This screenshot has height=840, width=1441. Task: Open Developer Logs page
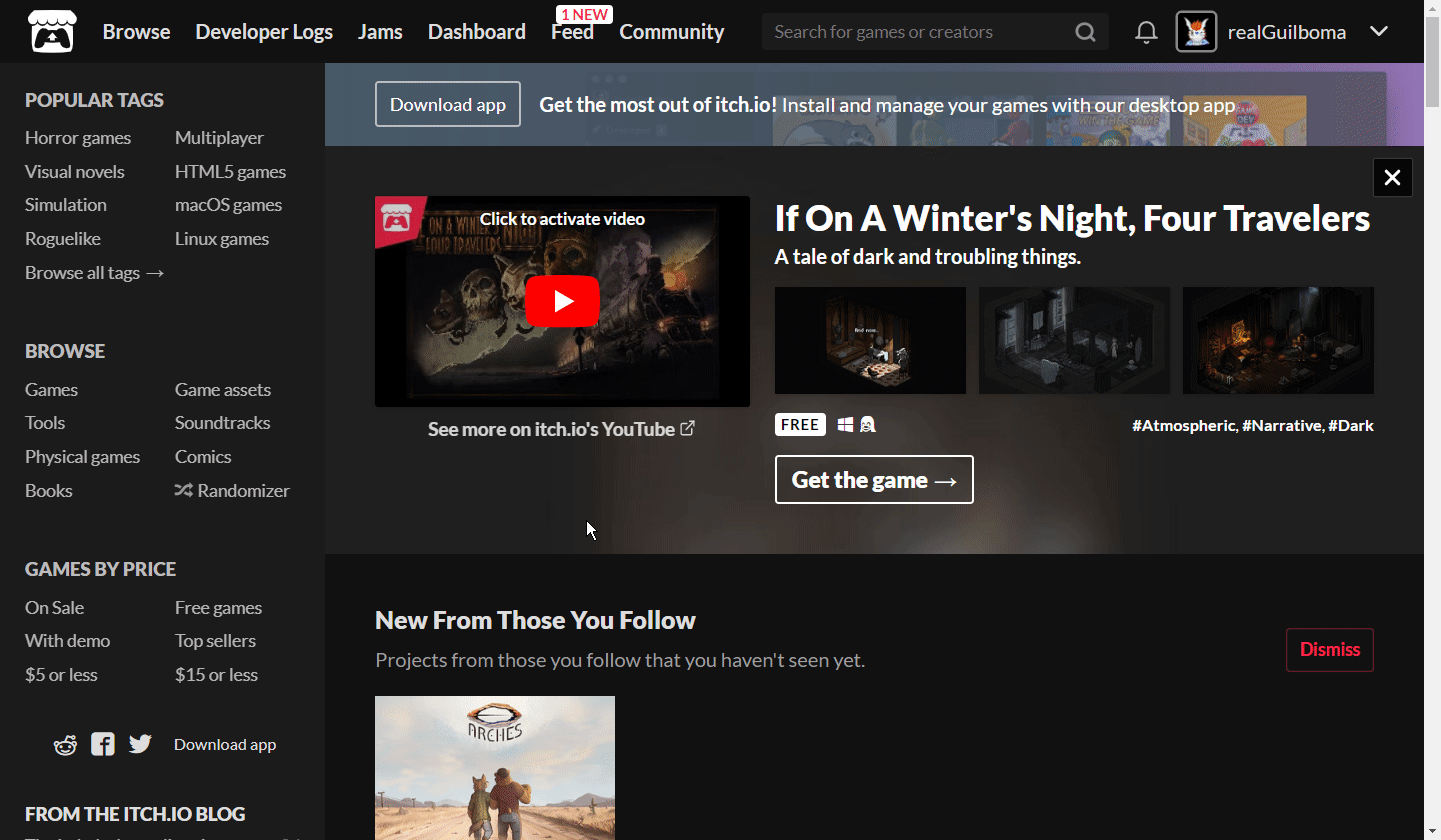(264, 32)
